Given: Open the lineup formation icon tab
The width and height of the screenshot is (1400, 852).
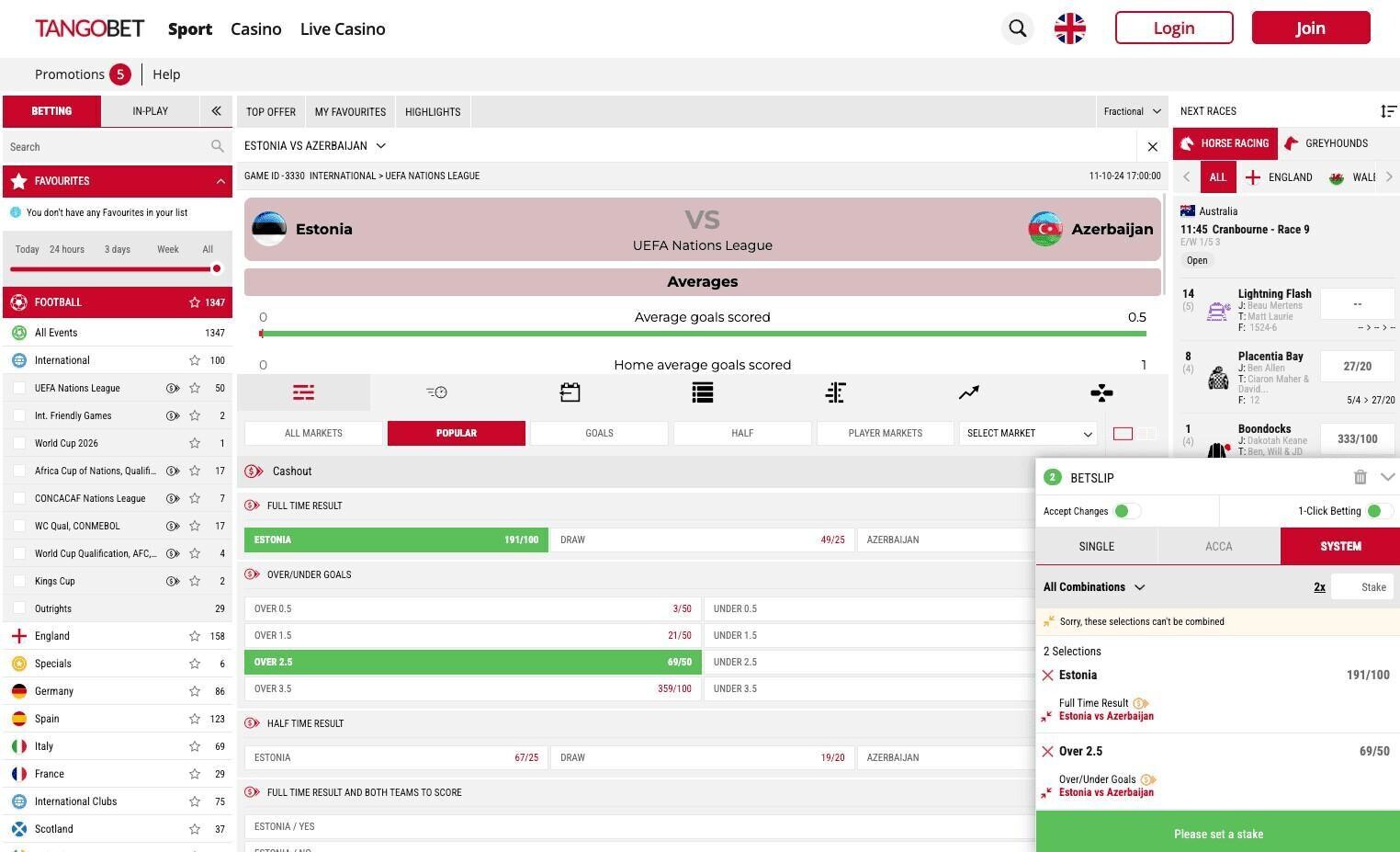Looking at the screenshot, I should pyautogui.click(x=1101, y=392).
